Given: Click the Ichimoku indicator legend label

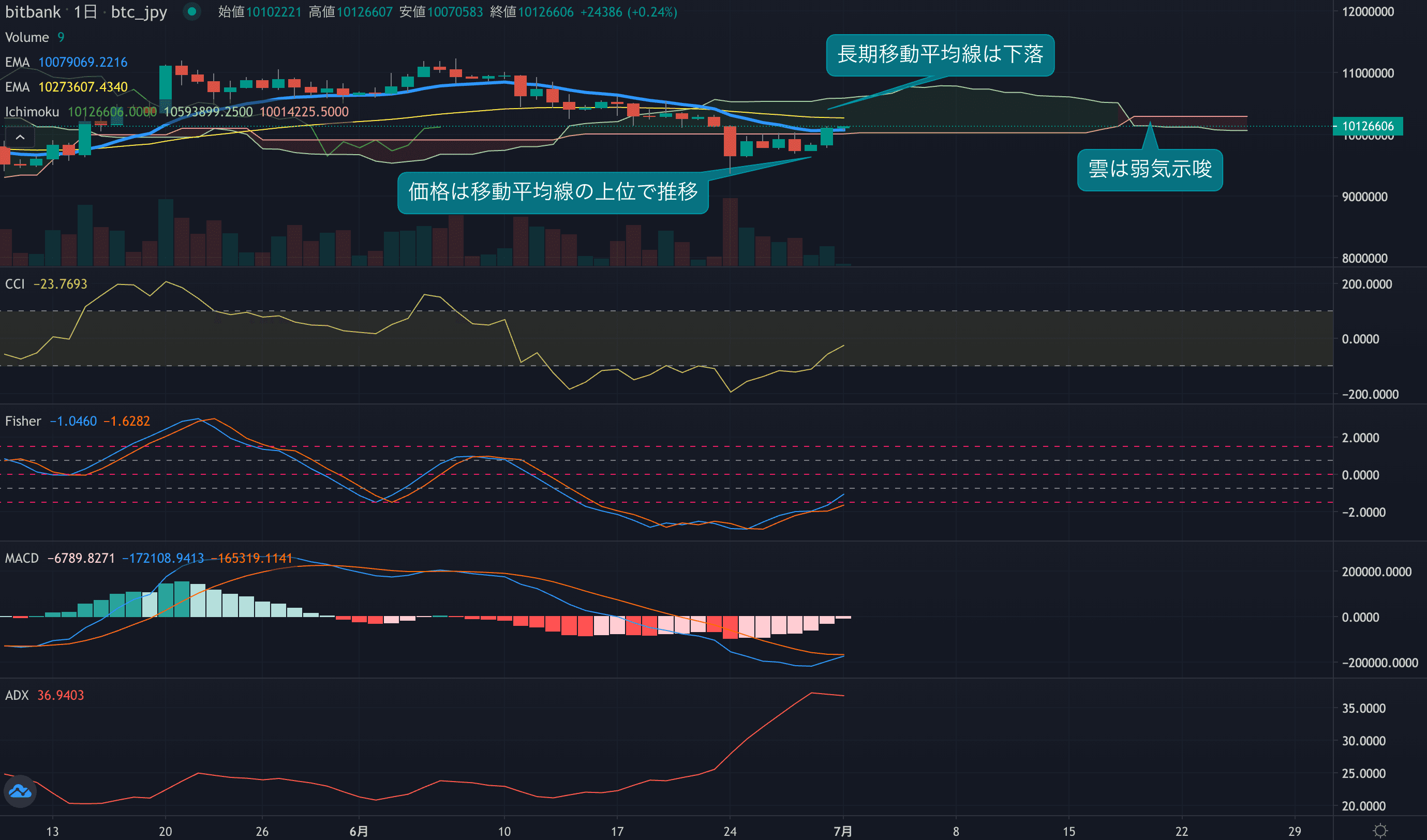Looking at the screenshot, I should (32, 112).
